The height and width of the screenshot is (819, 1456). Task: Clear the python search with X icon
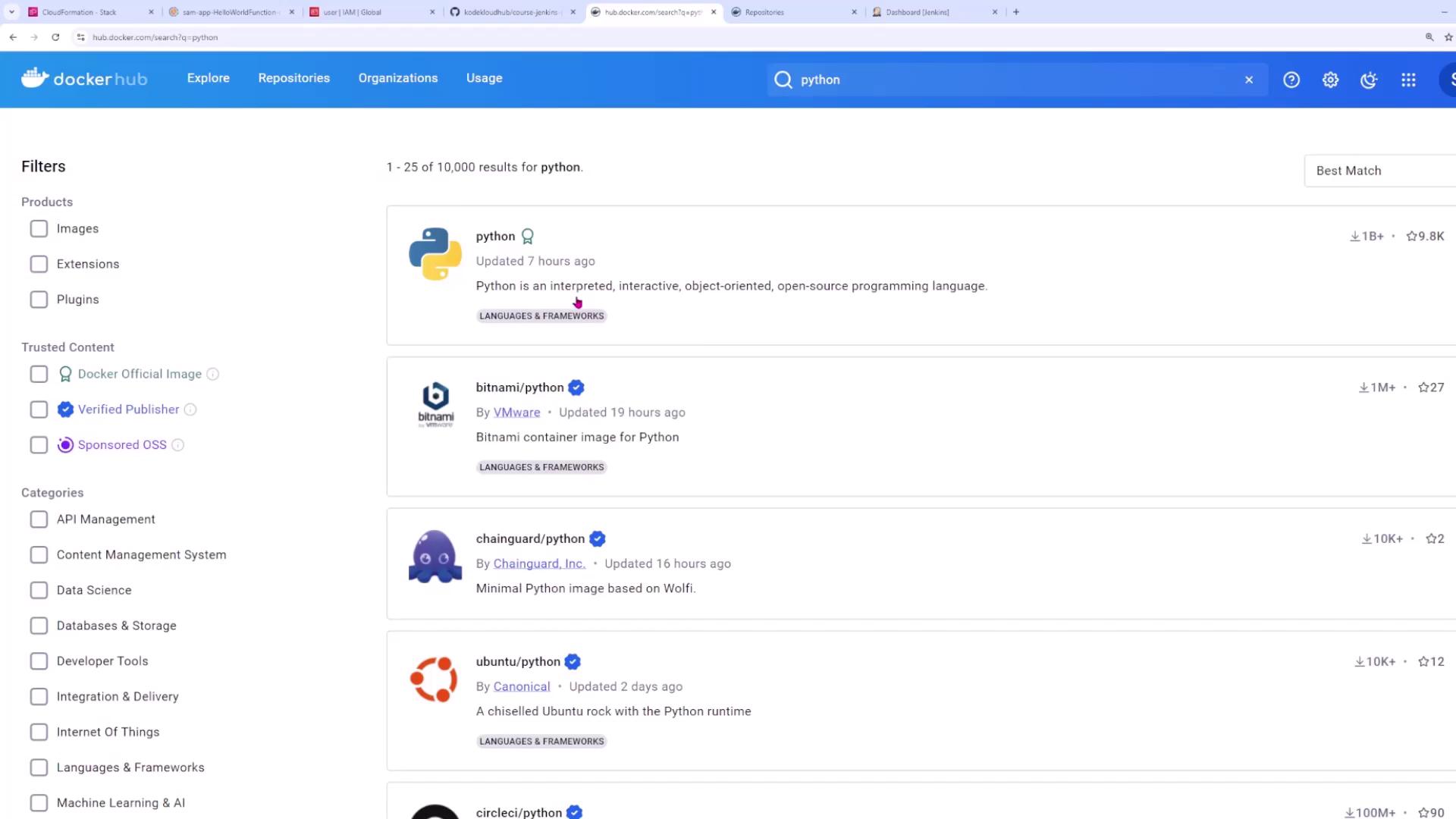coord(1249,80)
